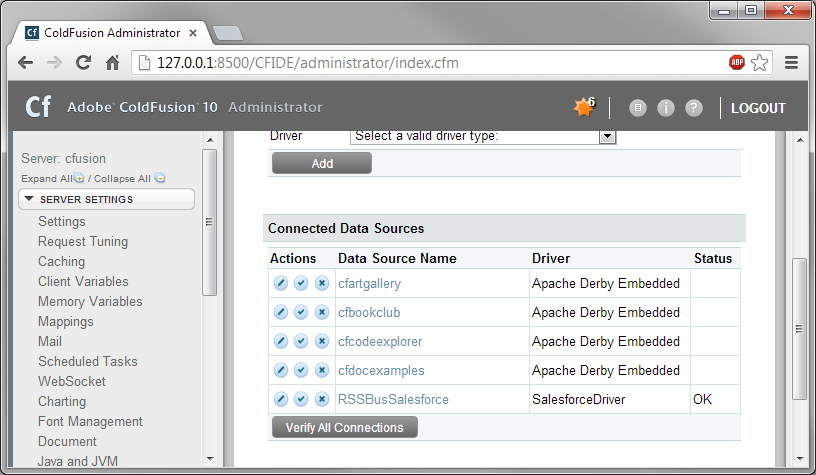Delete the cfcodeexplorer data source
This screenshot has height=475, width=816.
click(321, 342)
